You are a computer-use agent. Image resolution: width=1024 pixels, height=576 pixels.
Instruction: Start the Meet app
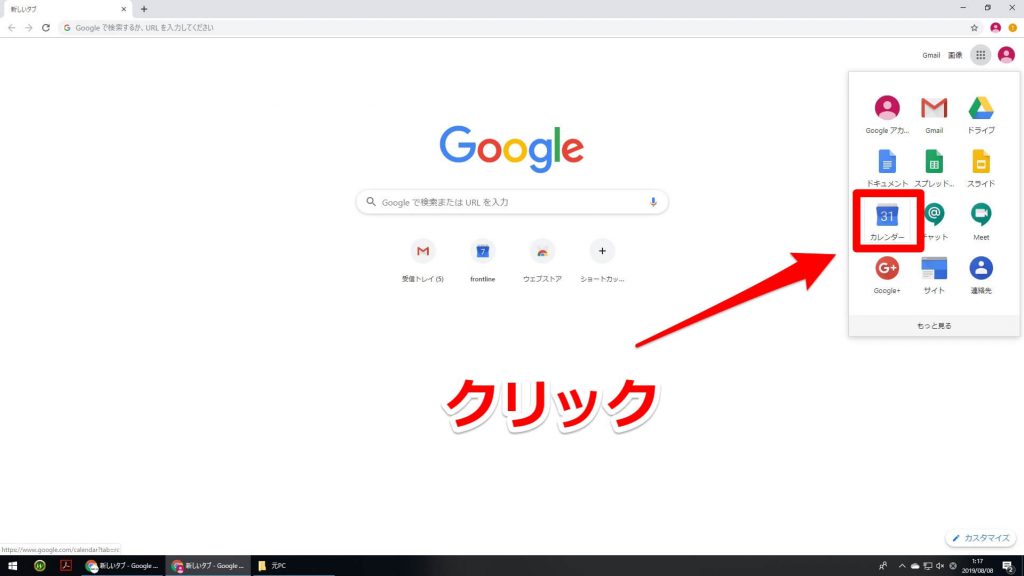pos(981,221)
